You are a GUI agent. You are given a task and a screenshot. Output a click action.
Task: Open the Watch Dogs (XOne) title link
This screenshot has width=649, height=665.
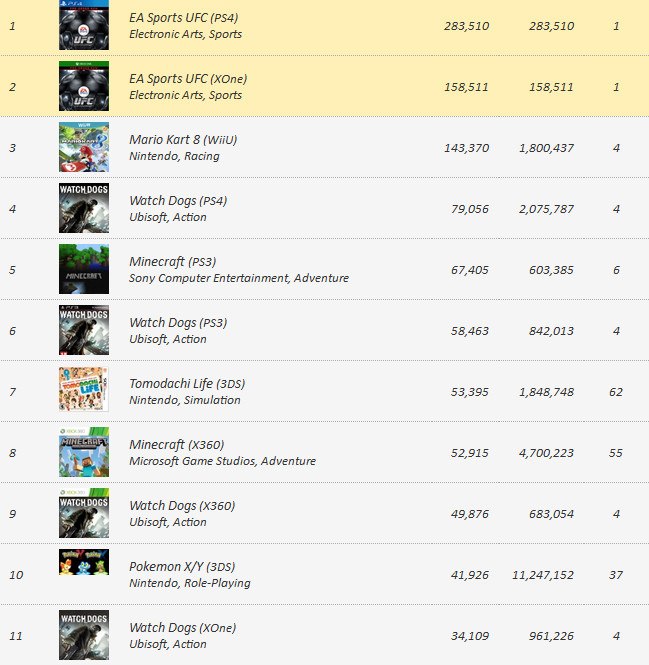click(x=182, y=628)
